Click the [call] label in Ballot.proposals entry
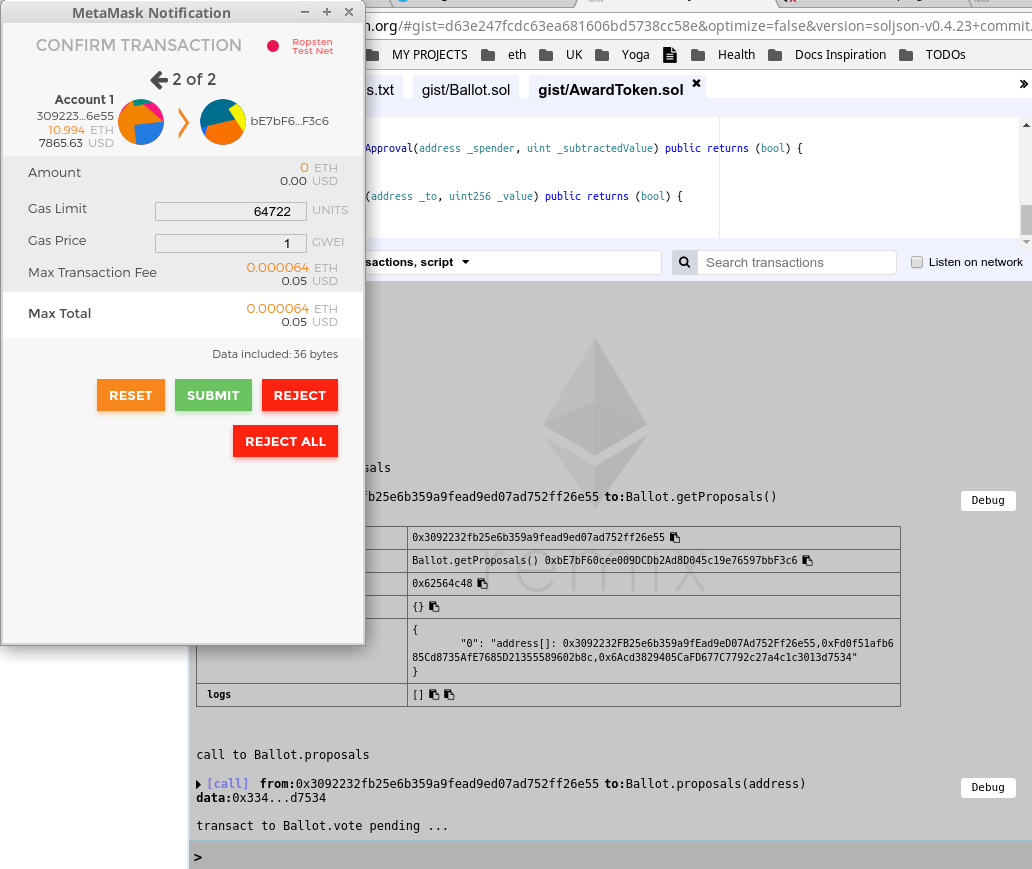This screenshot has width=1032, height=869. click(228, 783)
